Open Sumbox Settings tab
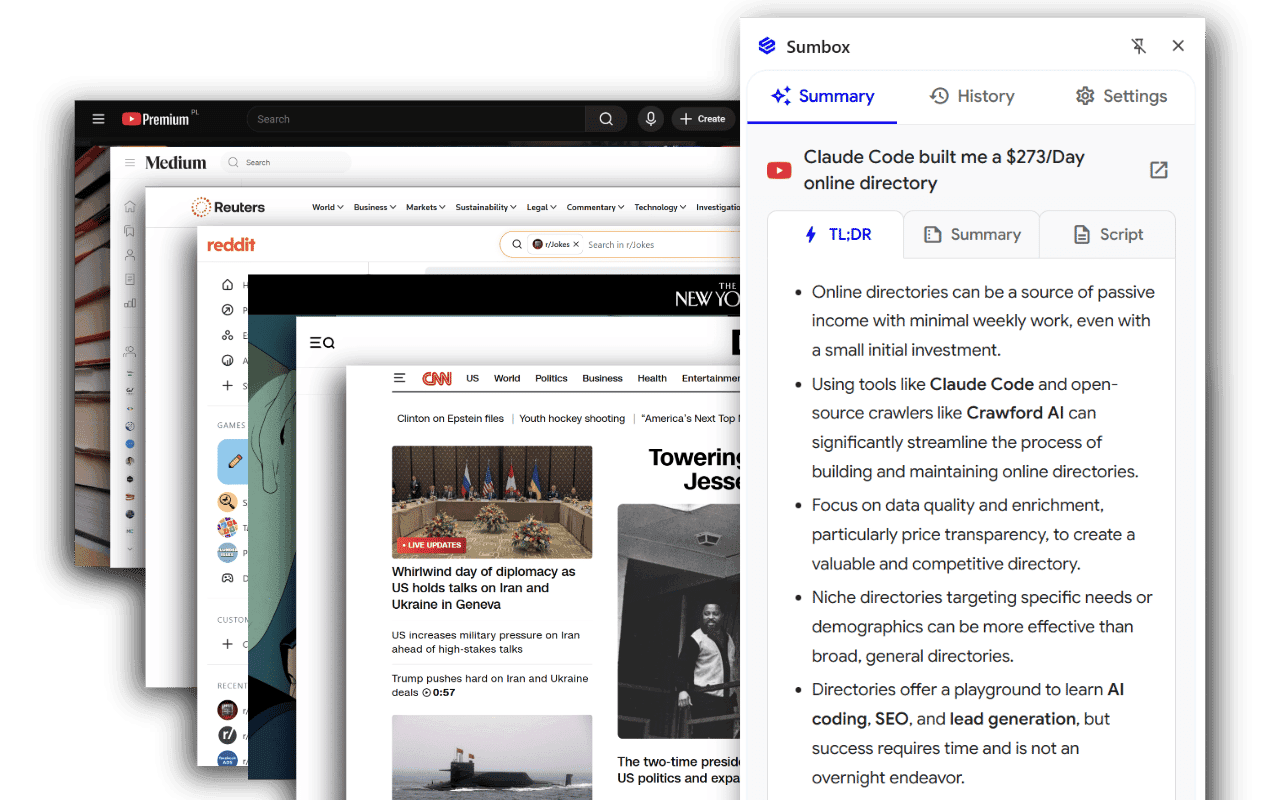Image resolution: width=1280 pixels, height=800 pixels. click(1121, 96)
